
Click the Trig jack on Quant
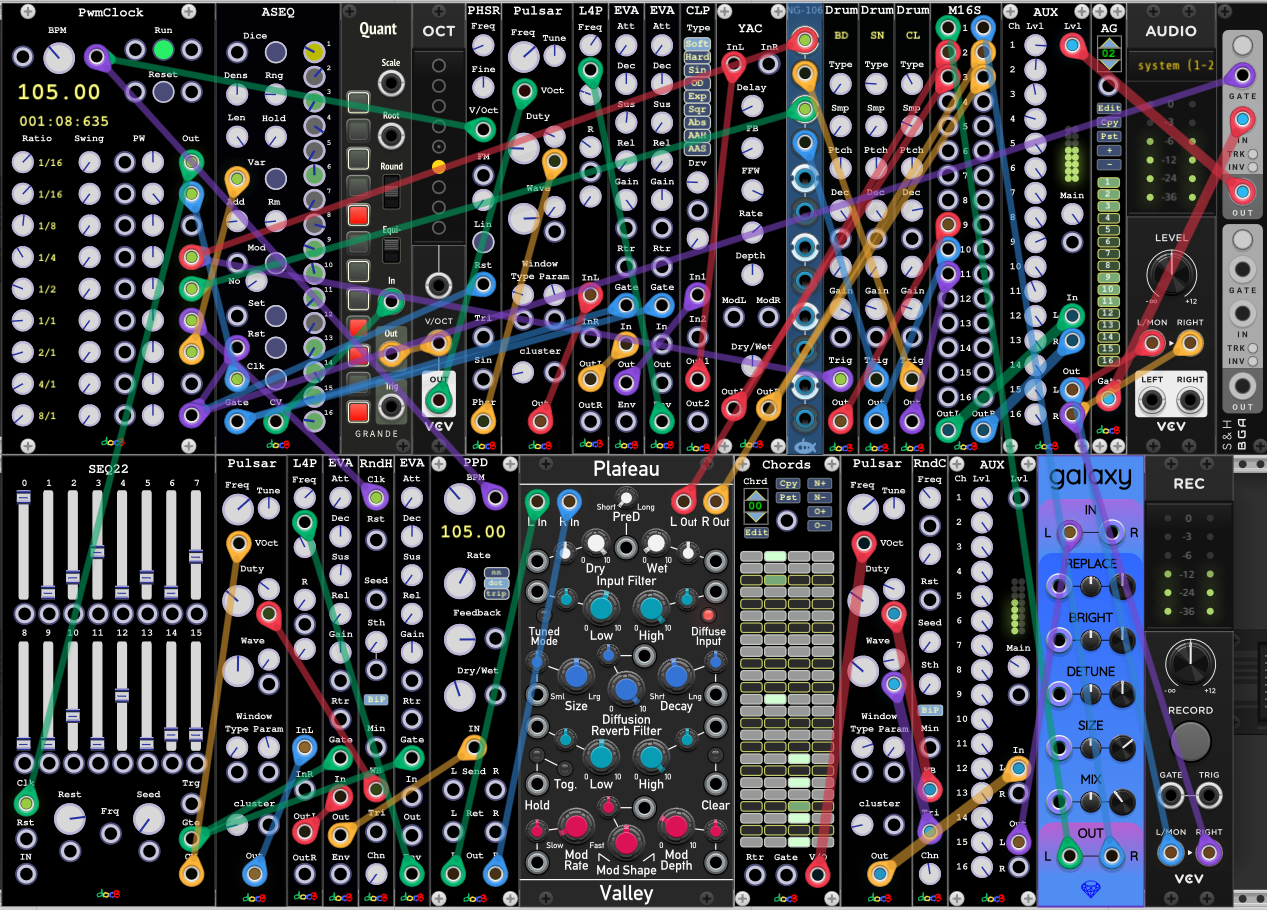(391, 407)
